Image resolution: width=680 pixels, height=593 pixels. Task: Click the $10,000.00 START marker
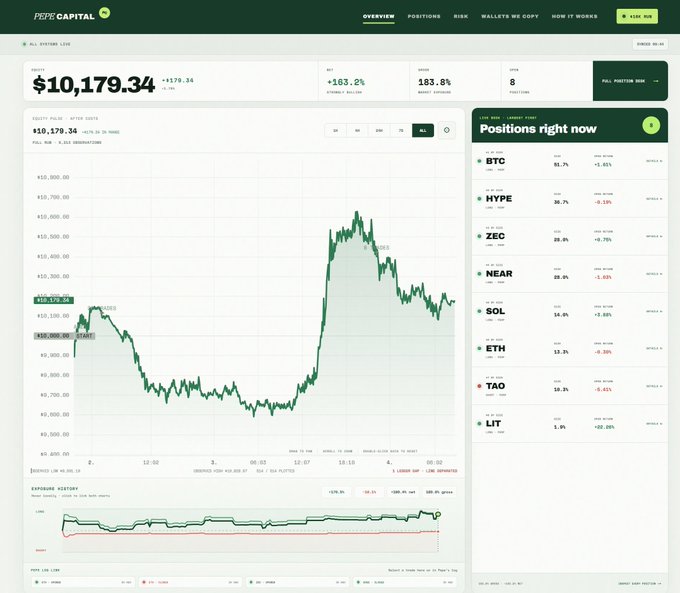[x=64, y=336]
